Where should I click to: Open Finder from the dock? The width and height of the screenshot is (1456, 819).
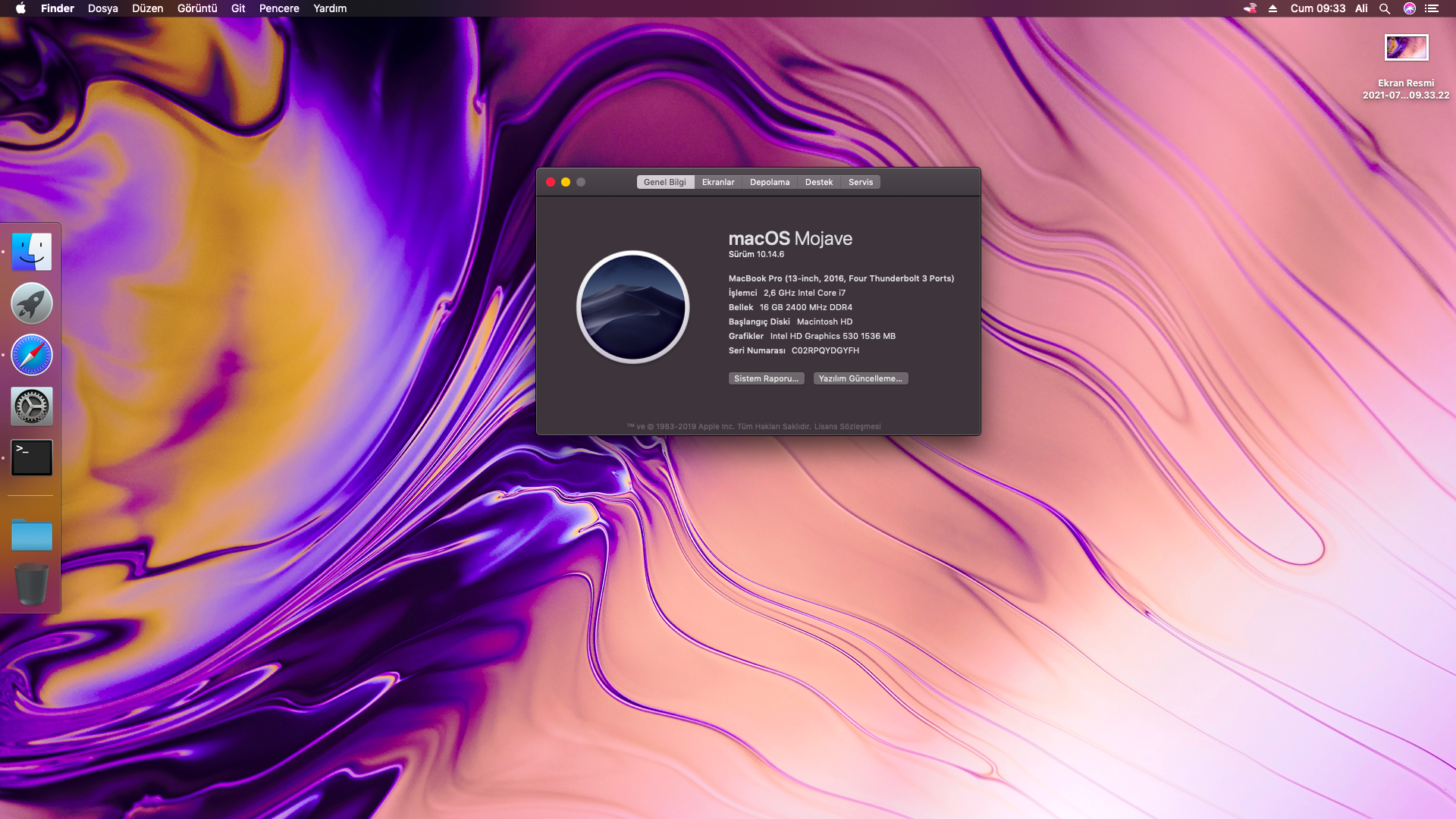(x=32, y=252)
